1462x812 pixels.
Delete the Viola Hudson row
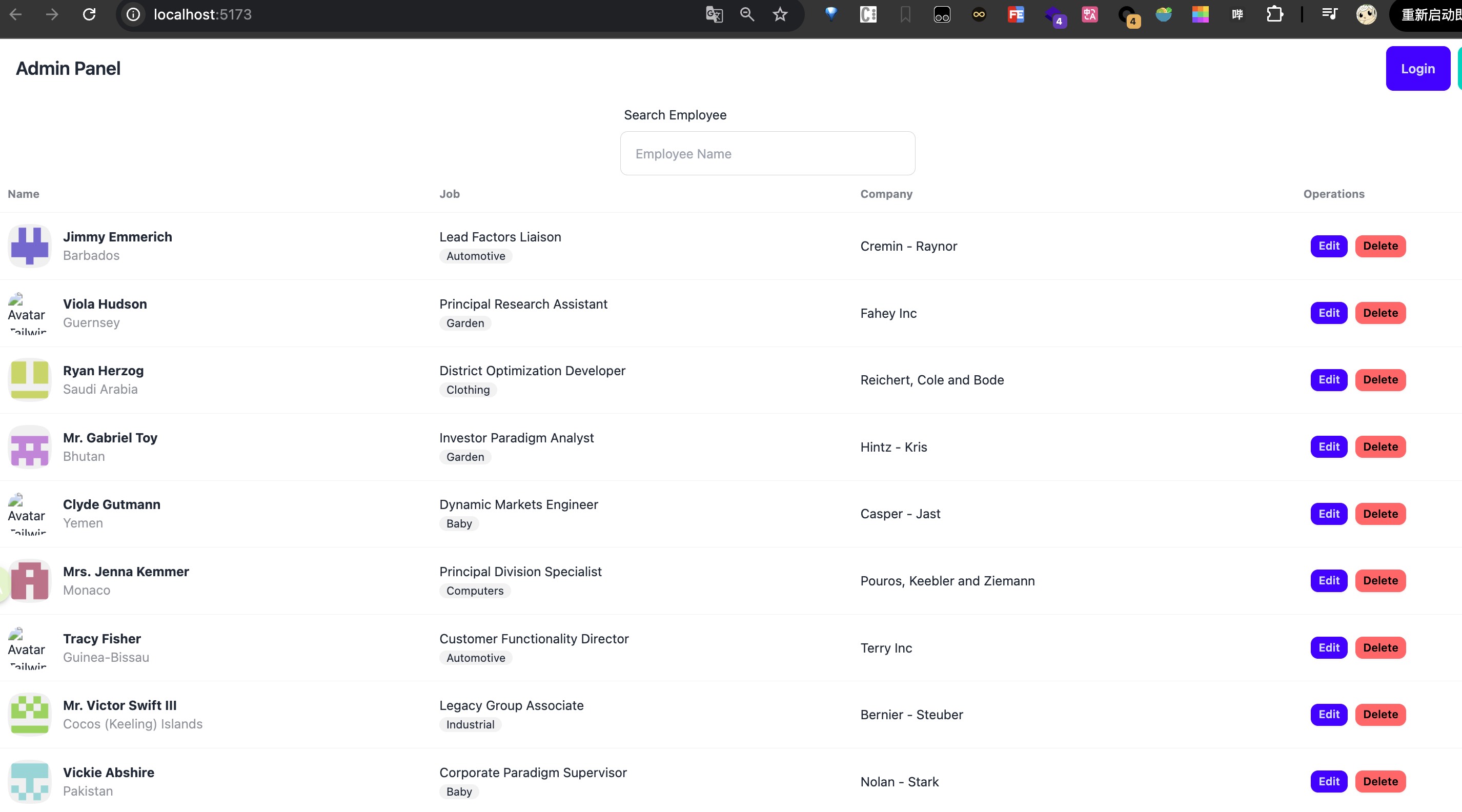coord(1379,313)
